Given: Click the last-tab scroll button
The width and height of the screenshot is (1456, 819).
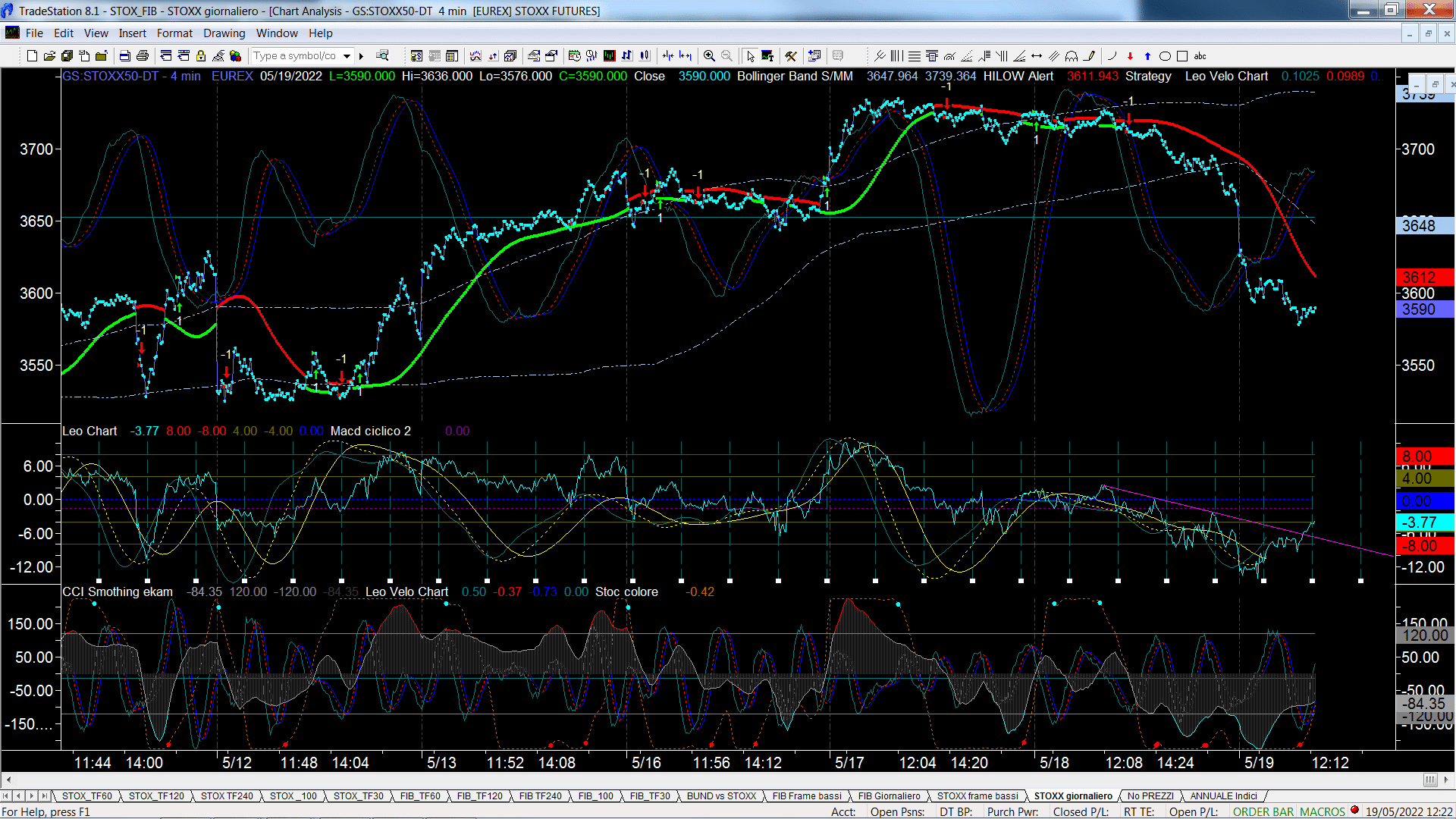Looking at the screenshot, I should (45, 795).
